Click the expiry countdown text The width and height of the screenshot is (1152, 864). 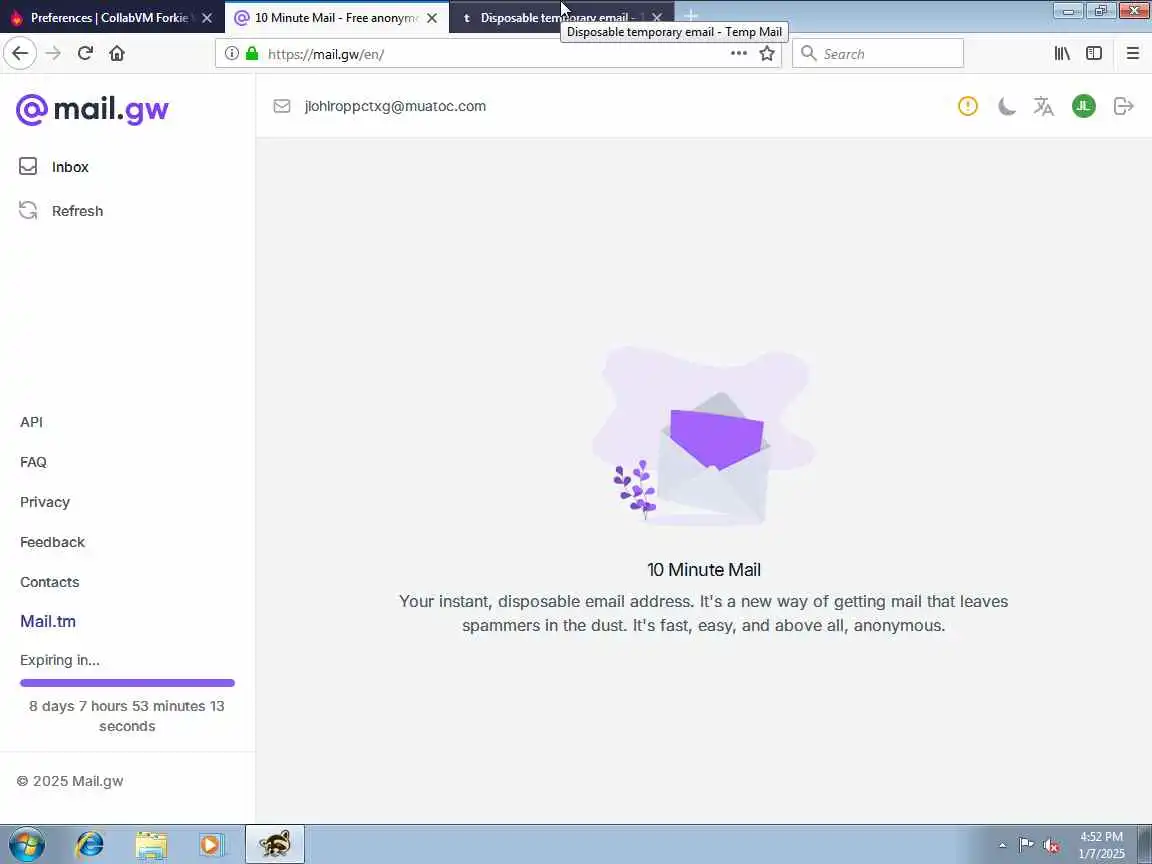[127, 716]
